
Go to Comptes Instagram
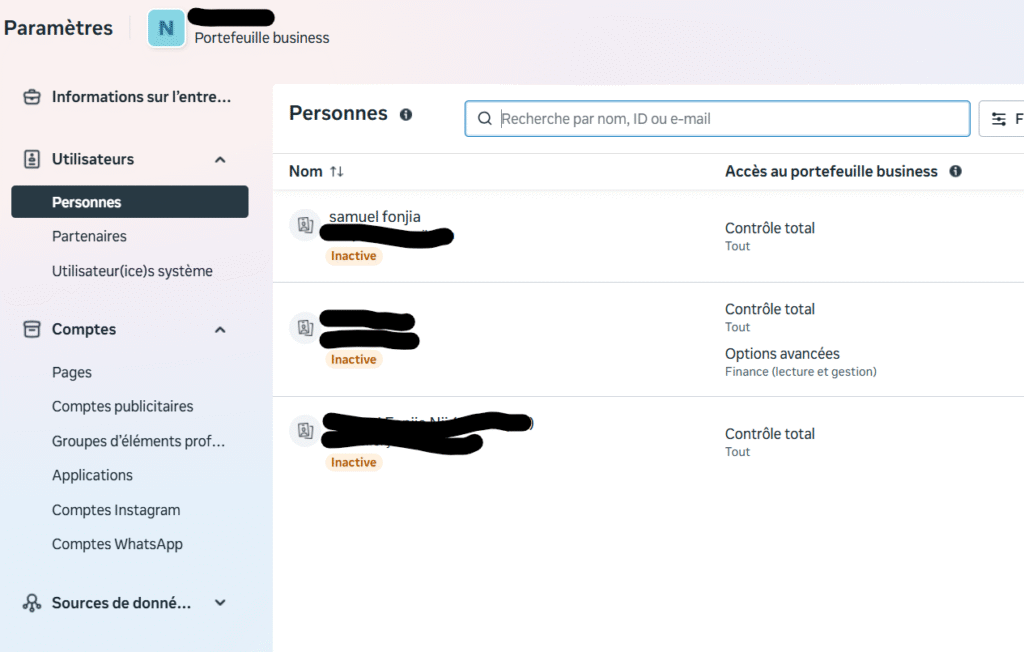[116, 510]
